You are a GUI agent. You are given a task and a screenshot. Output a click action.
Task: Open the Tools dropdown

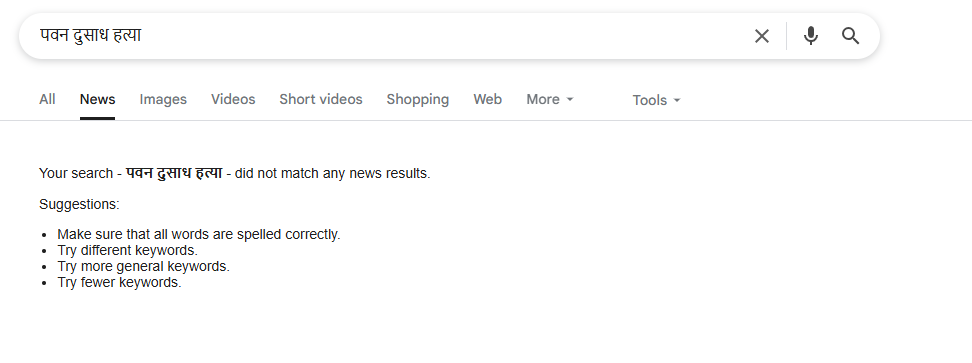click(x=656, y=100)
